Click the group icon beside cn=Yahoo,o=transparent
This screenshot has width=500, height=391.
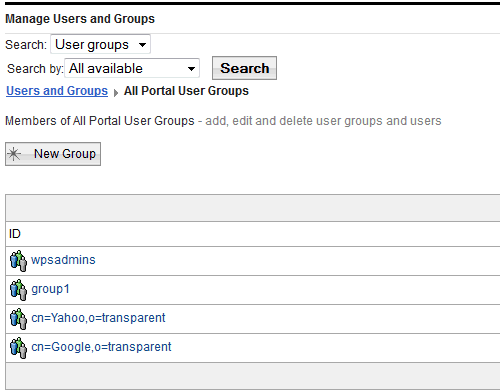click(x=18, y=319)
